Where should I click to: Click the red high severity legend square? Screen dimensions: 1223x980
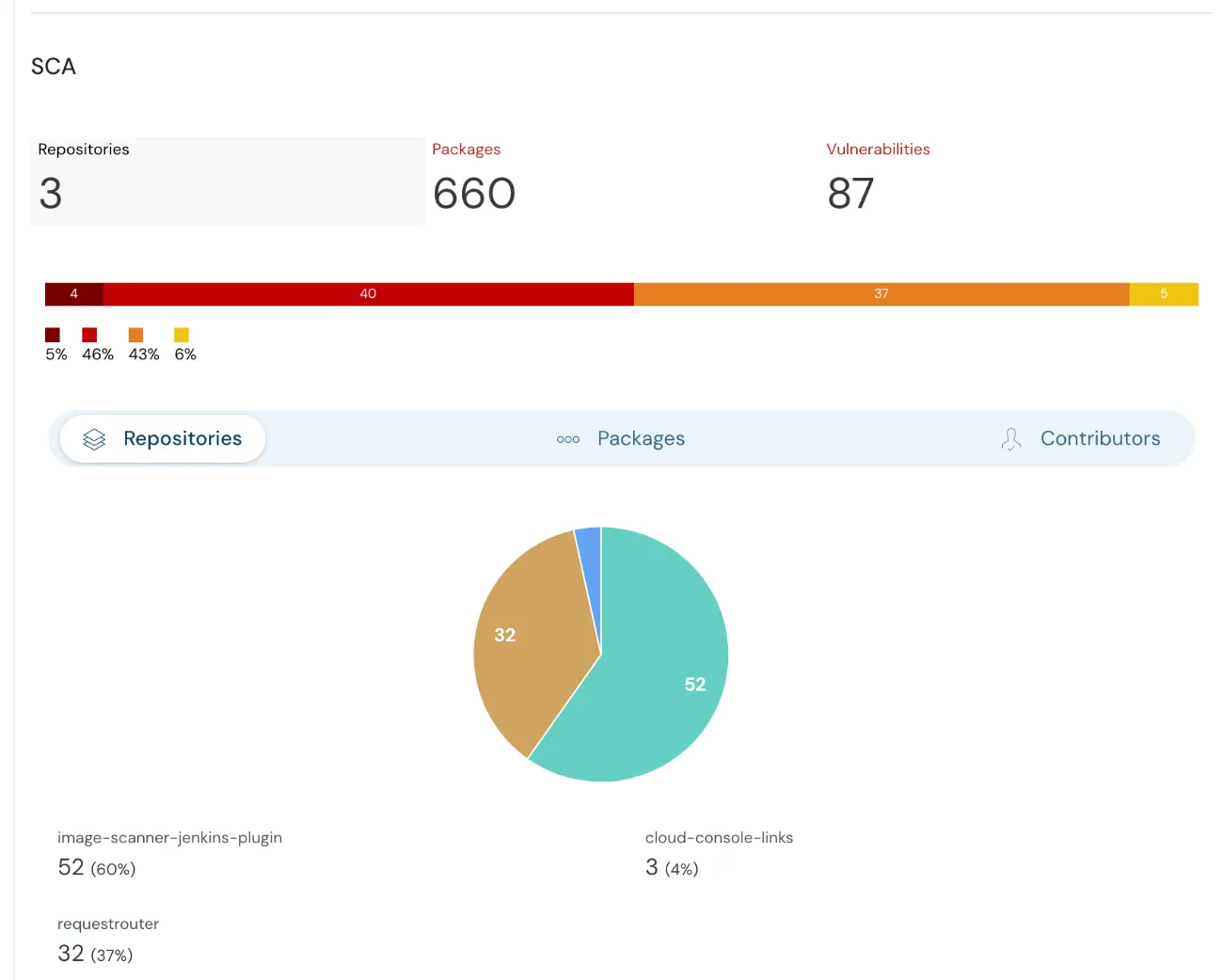(89, 335)
